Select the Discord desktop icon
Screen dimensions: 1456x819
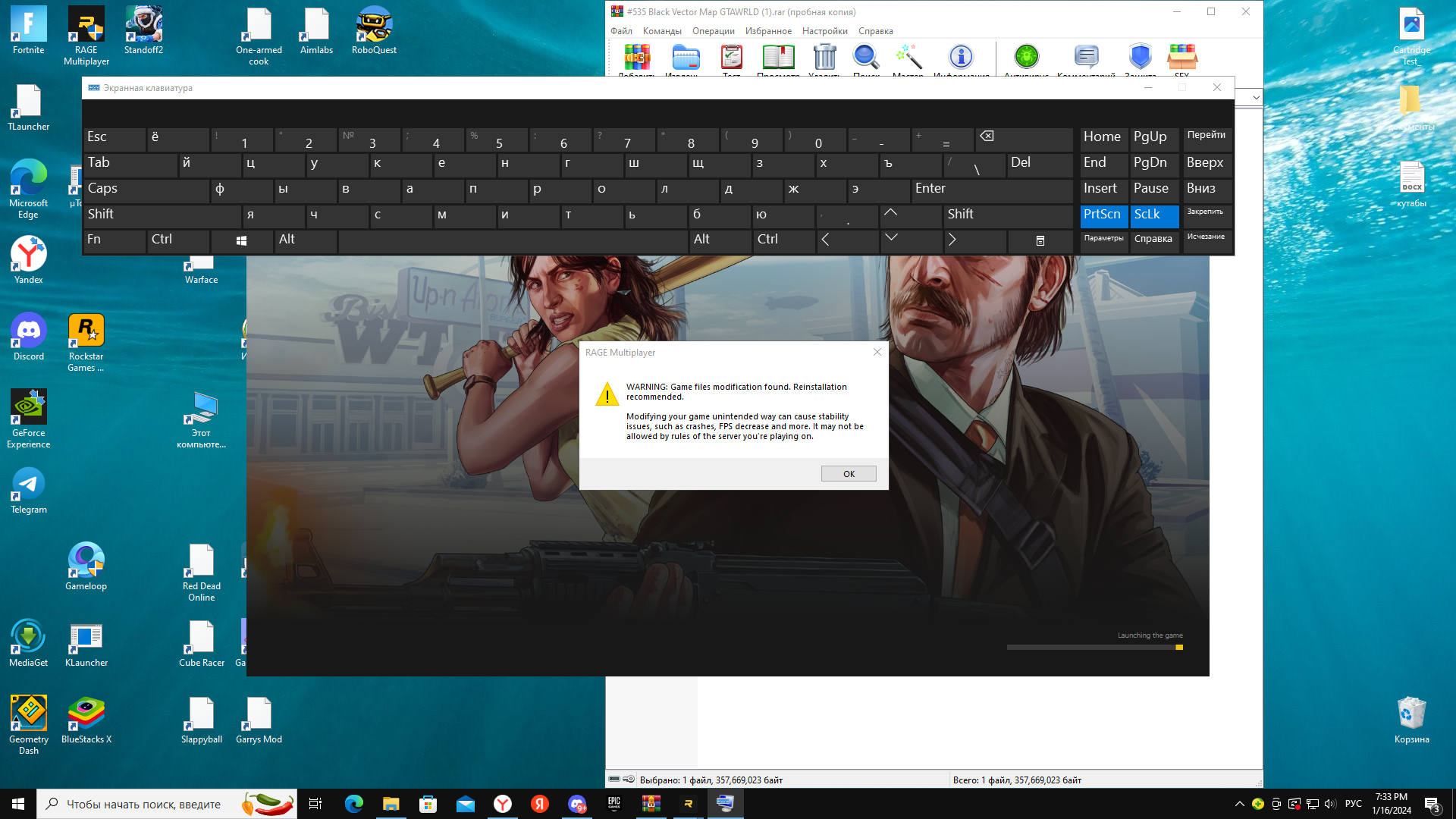coord(28,337)
